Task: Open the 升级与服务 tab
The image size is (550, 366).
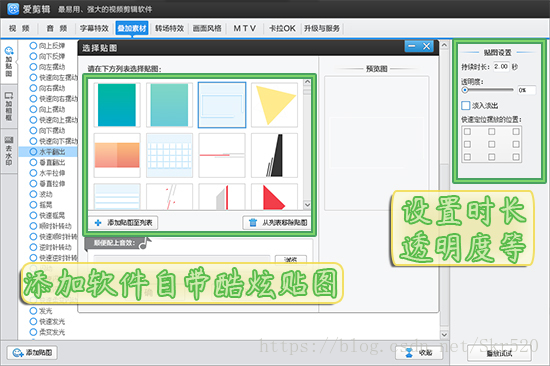Action: (322, 28)
